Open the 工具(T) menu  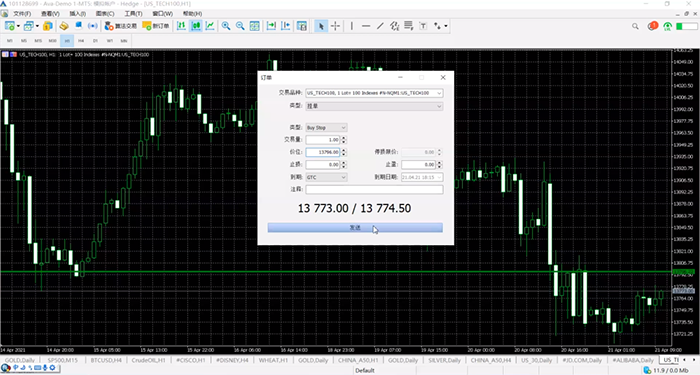pos(133,13)
